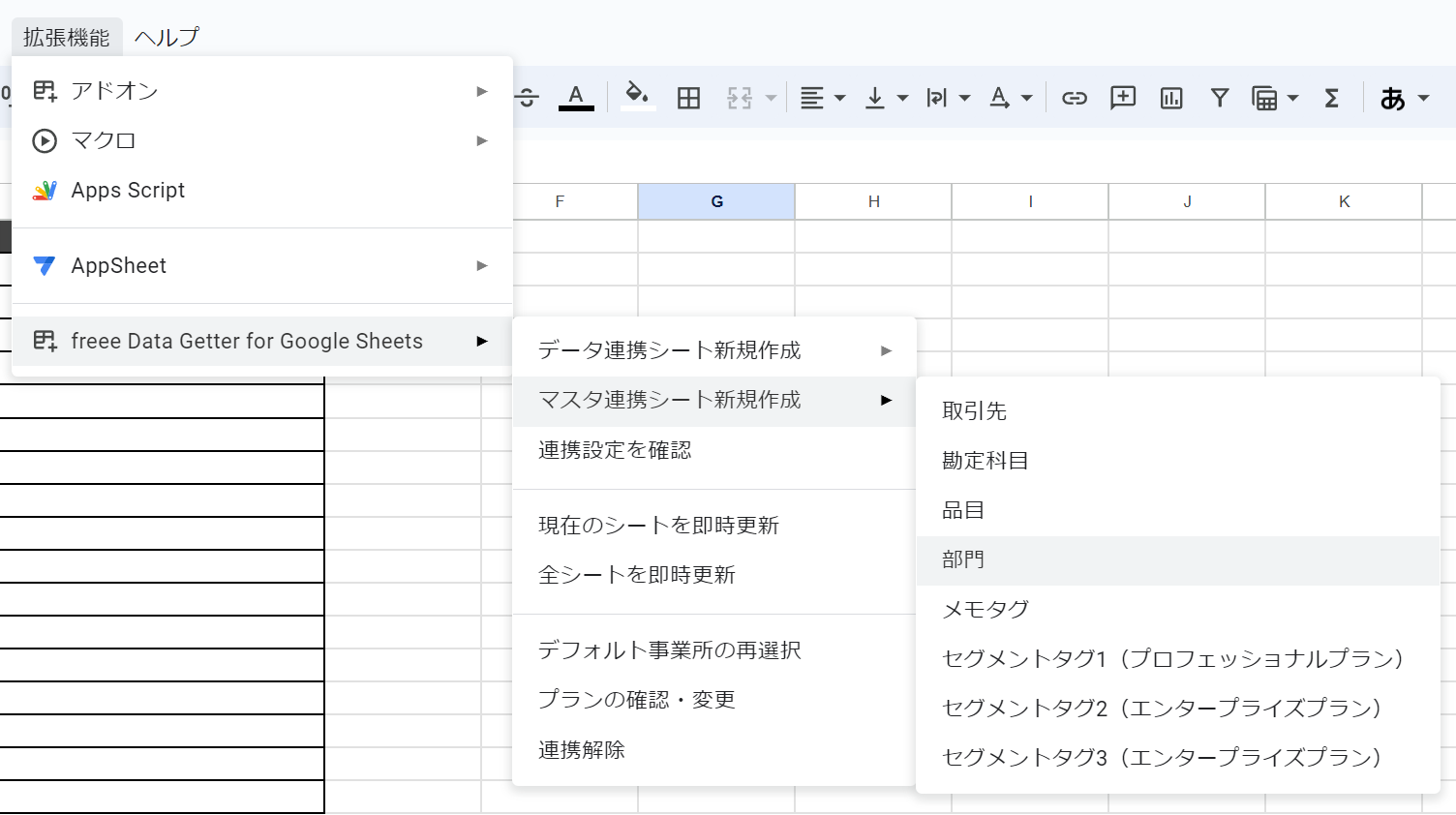
Task: Select column header G
Action: 716,201
